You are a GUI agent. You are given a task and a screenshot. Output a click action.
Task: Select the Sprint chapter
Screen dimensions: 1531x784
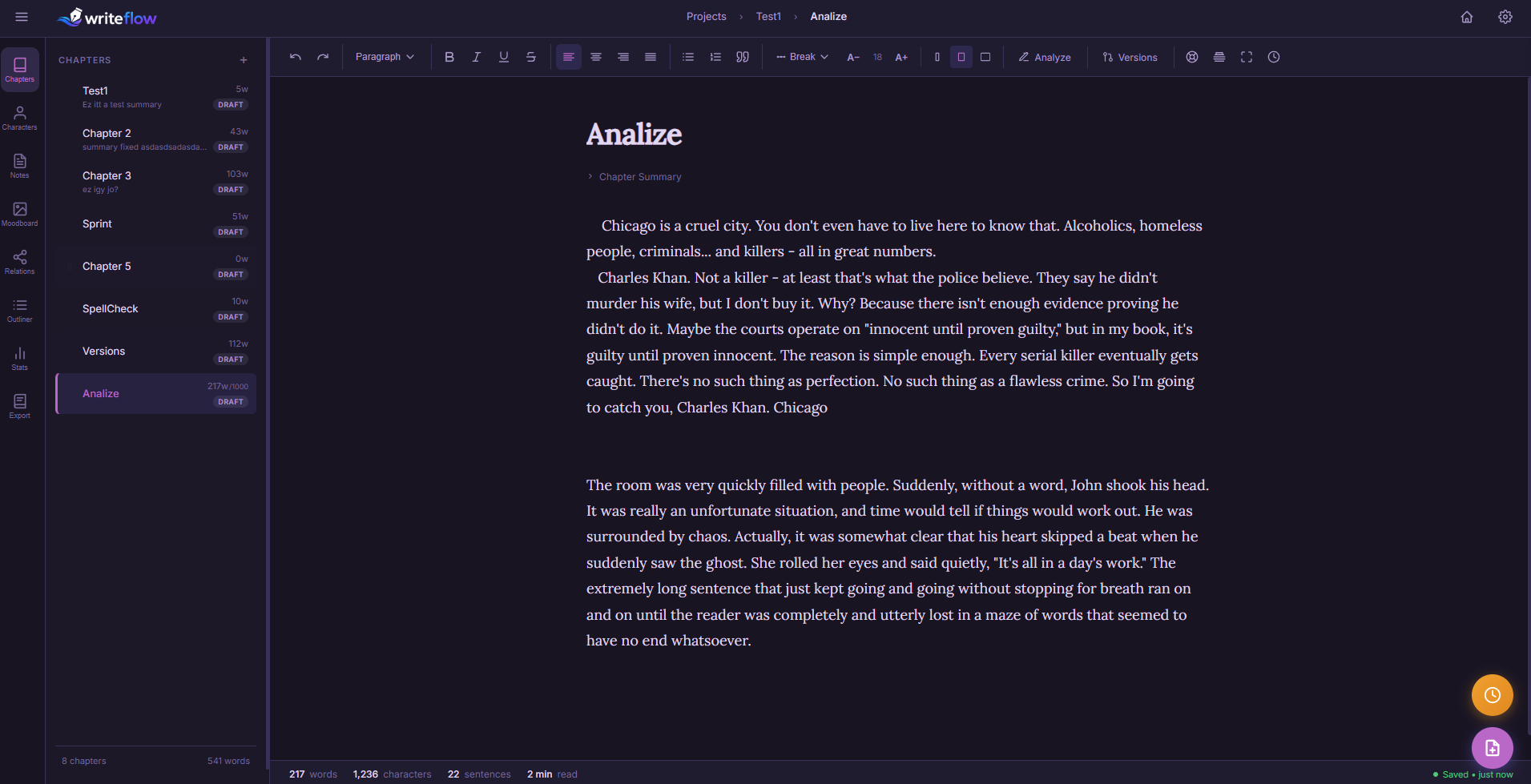[x=156, y=223]
